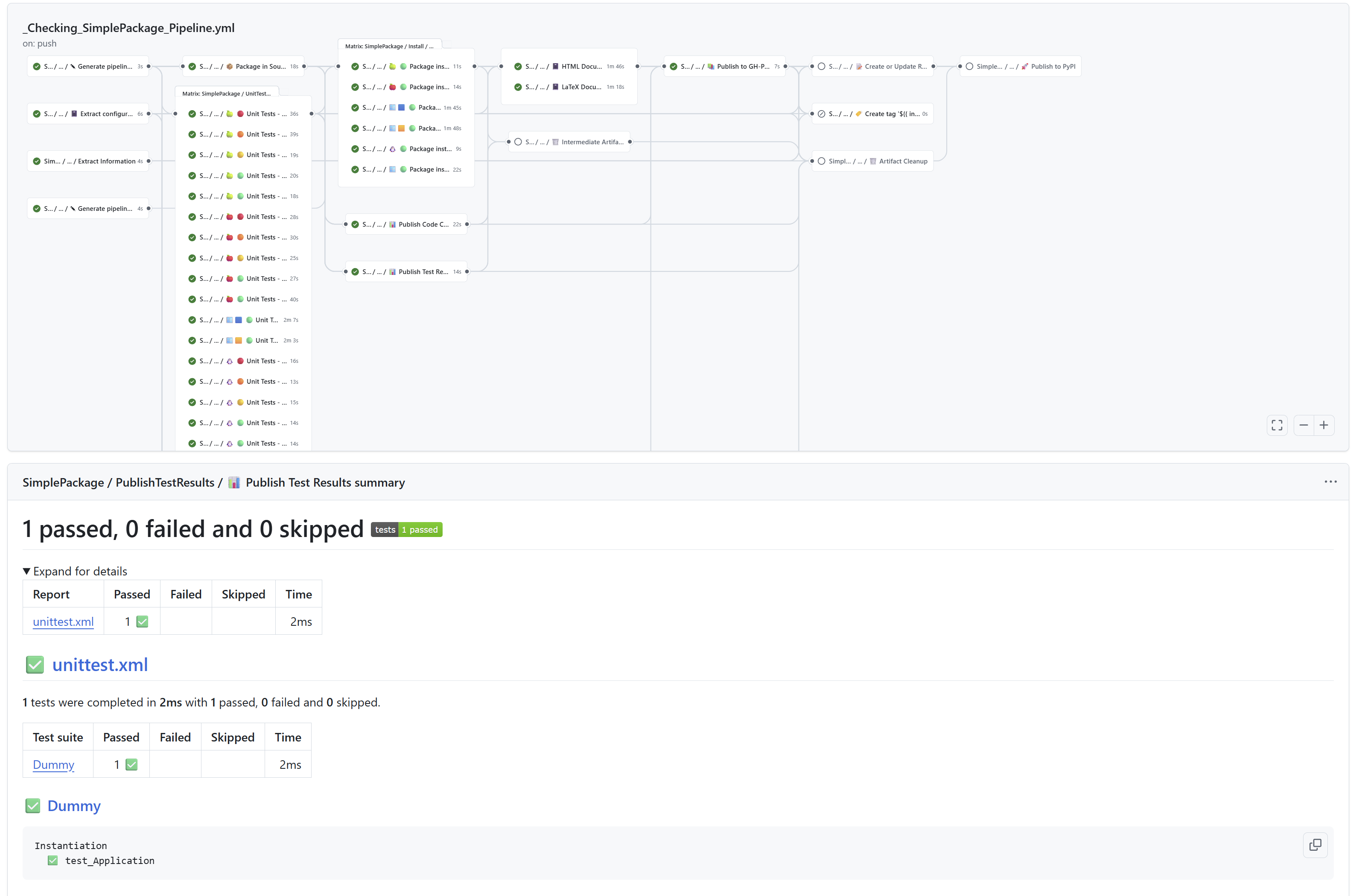Image resolution: width=1359 pixels, height=896 pixels.
Task: Open the summary three-dots options menu
Action: click(x=1330, y=482)
